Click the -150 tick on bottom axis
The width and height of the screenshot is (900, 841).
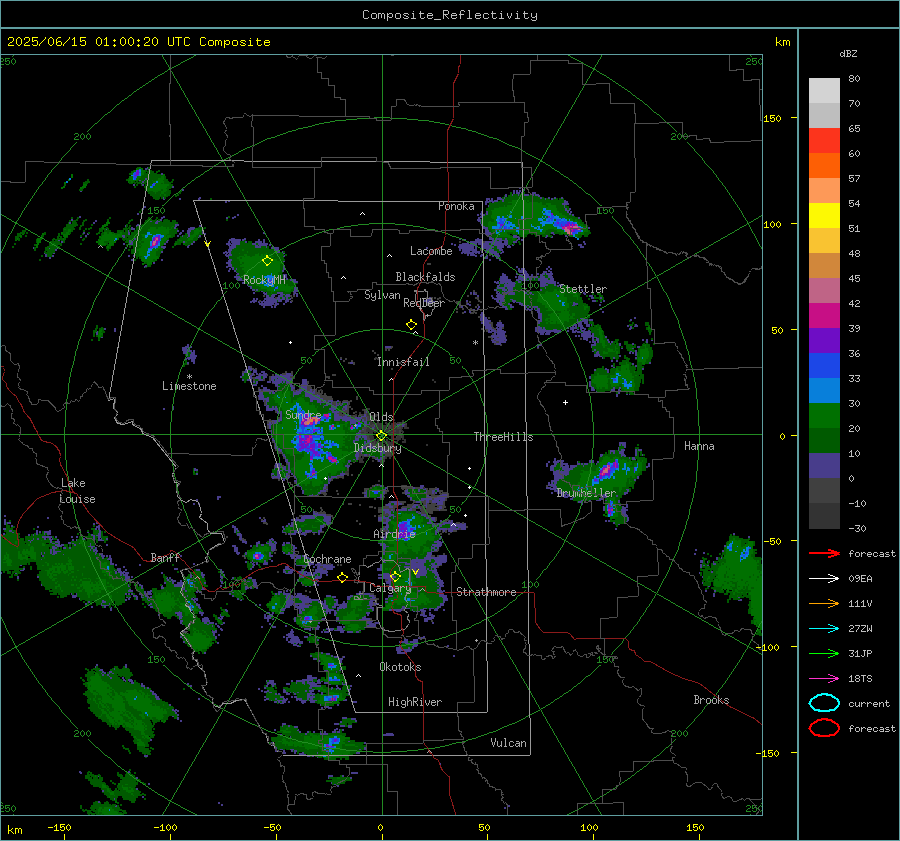(x=59, y=827)
